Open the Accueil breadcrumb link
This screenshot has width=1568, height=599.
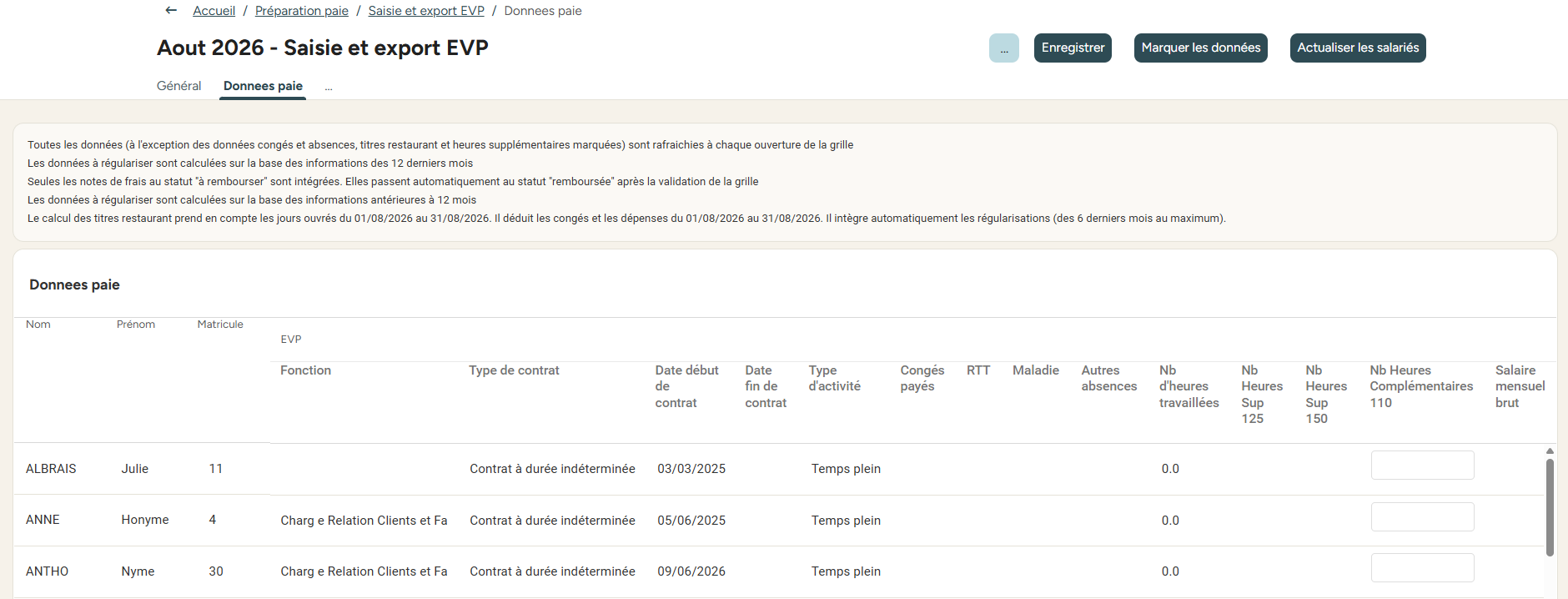point(214,11)
